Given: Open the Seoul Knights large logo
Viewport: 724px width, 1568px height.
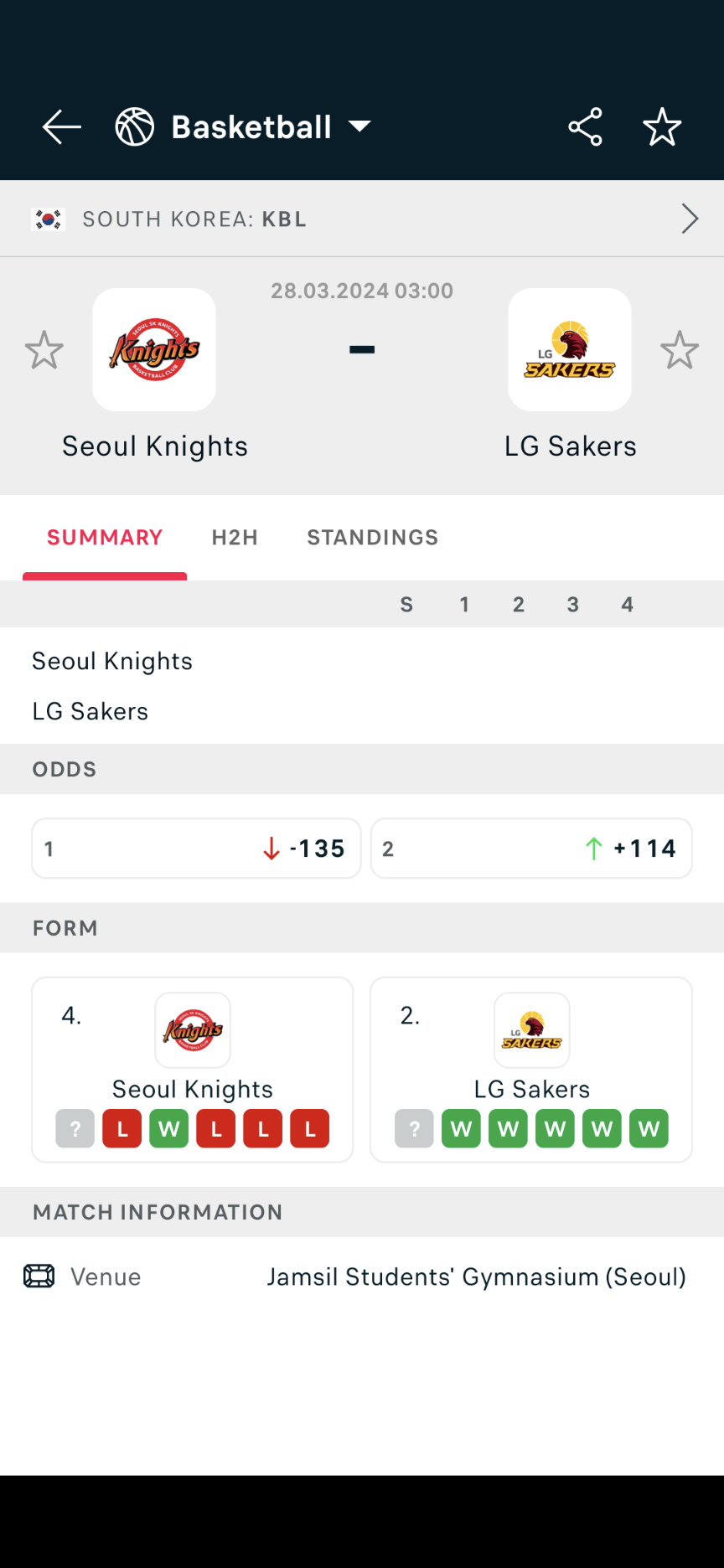Looking at the screenshot, I should [154, 350].
